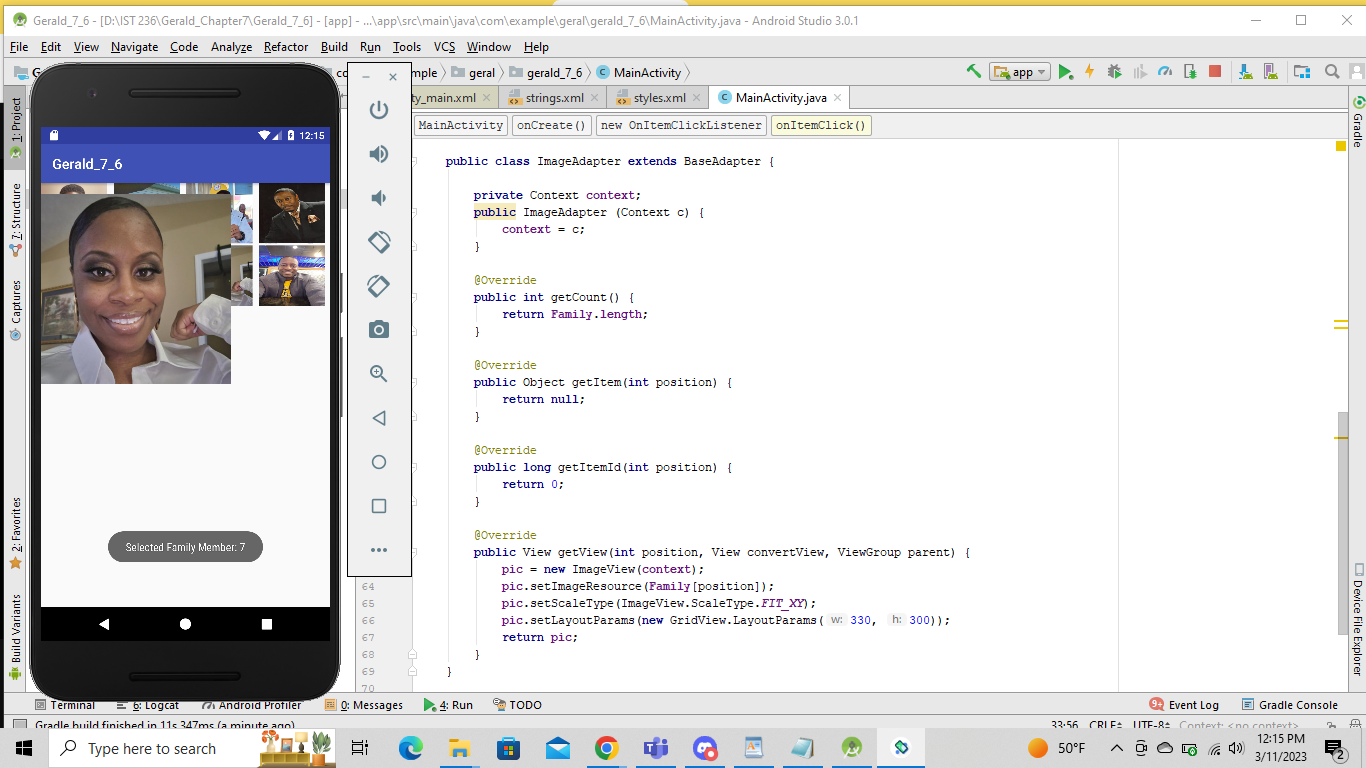Toggle the Run tool window

[x=448, y=705]
